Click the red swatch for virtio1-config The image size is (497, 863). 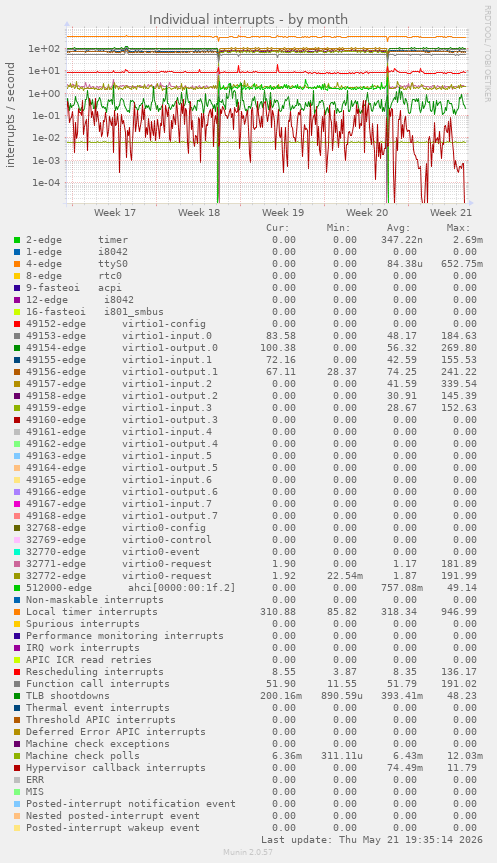coord(17,324)
